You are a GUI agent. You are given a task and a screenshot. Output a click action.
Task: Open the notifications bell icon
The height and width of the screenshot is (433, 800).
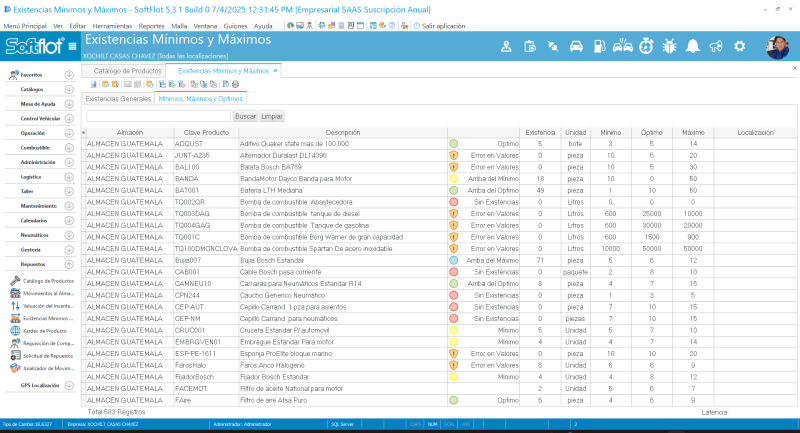coord(693,46)
